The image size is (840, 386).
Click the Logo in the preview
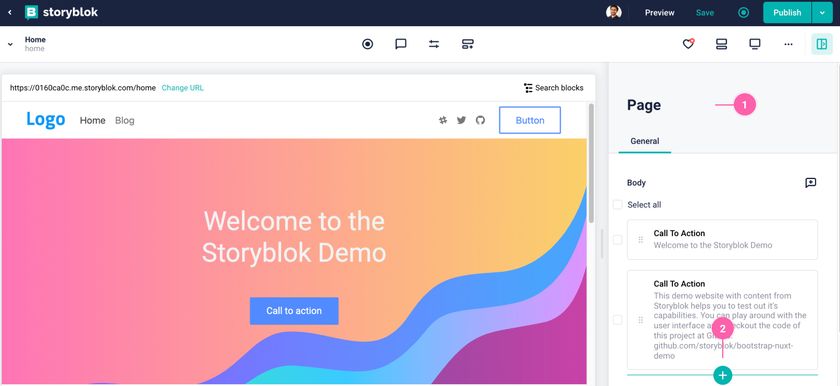pyautogui.click(x=46, y=119)
